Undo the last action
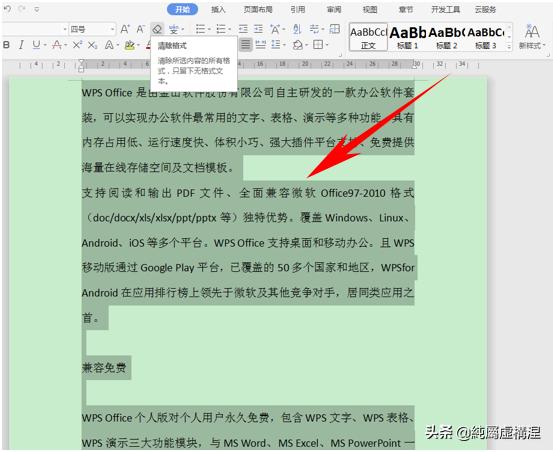Image resolution: width=553 pixels, height=452 pixels. (x=7, y=8)
